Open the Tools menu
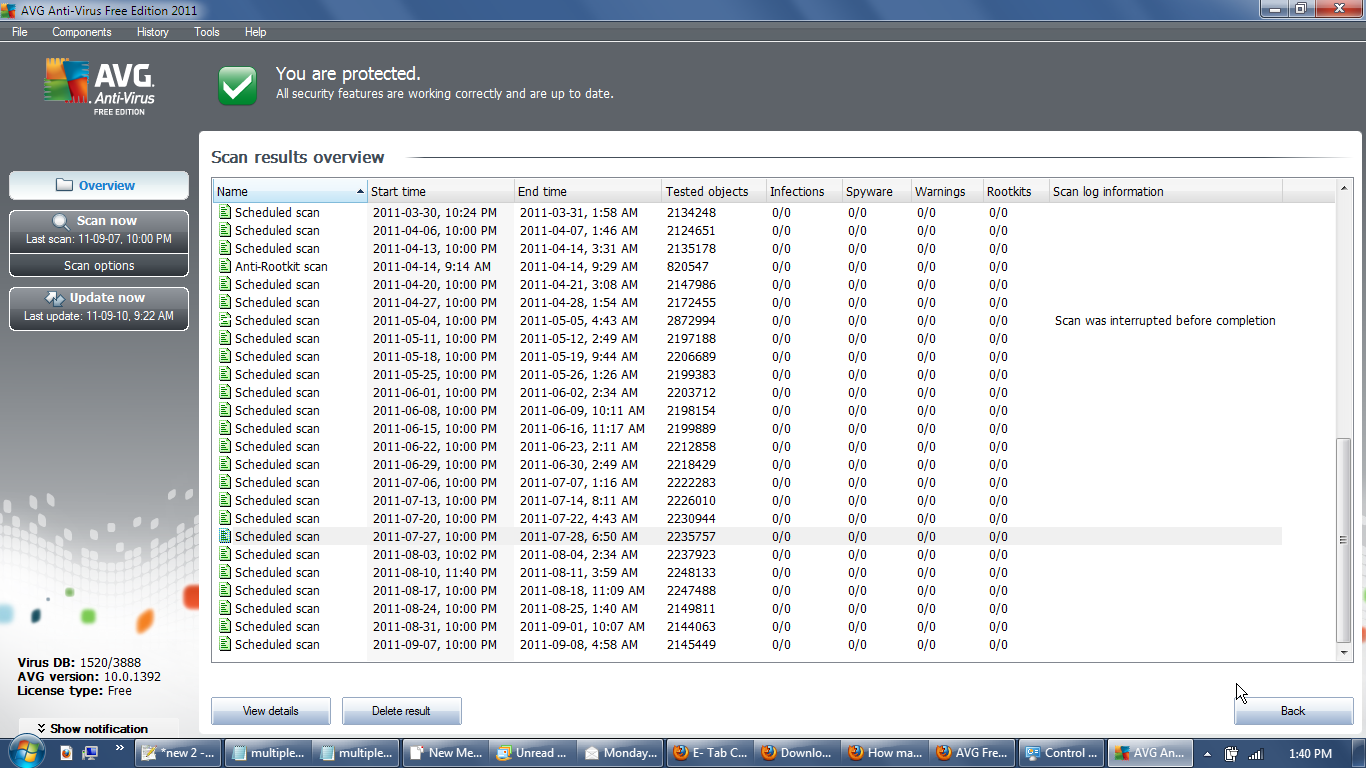 (x=207, y=32)
